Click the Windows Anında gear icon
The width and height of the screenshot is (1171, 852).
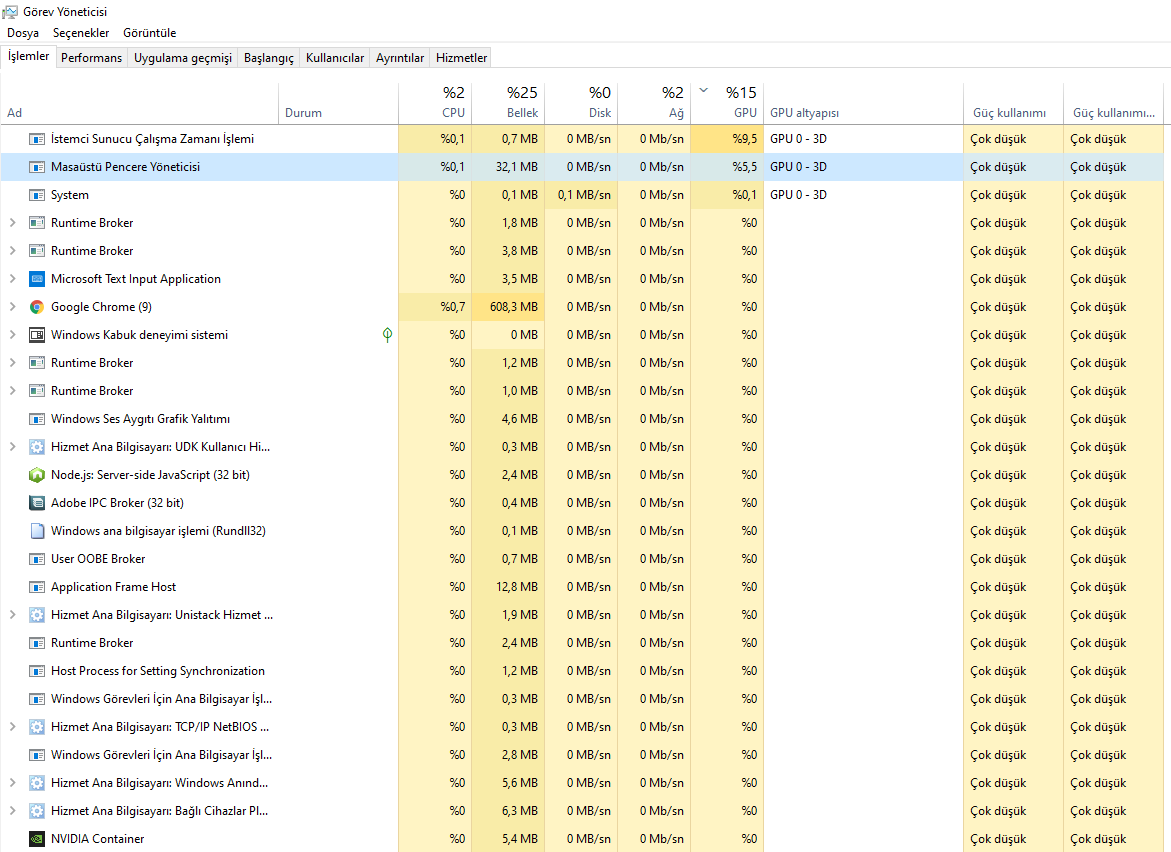pos(37,783)
